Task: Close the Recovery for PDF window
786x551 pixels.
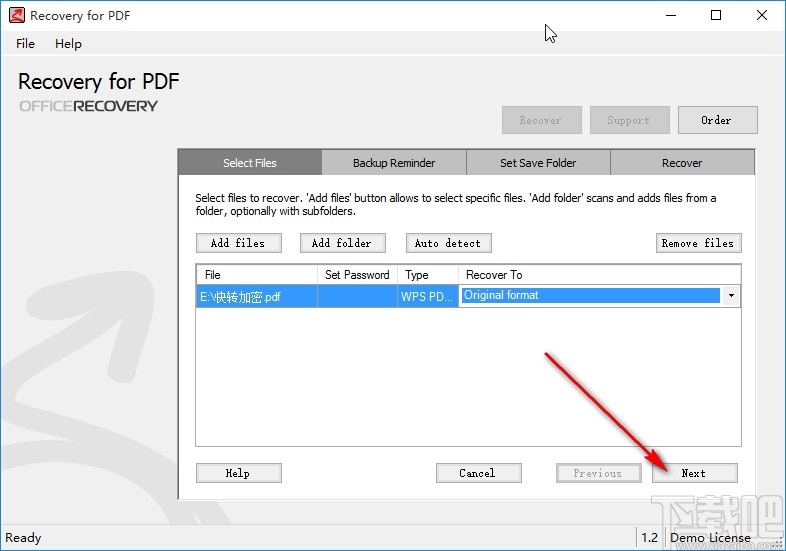Action: pos(762,16)
